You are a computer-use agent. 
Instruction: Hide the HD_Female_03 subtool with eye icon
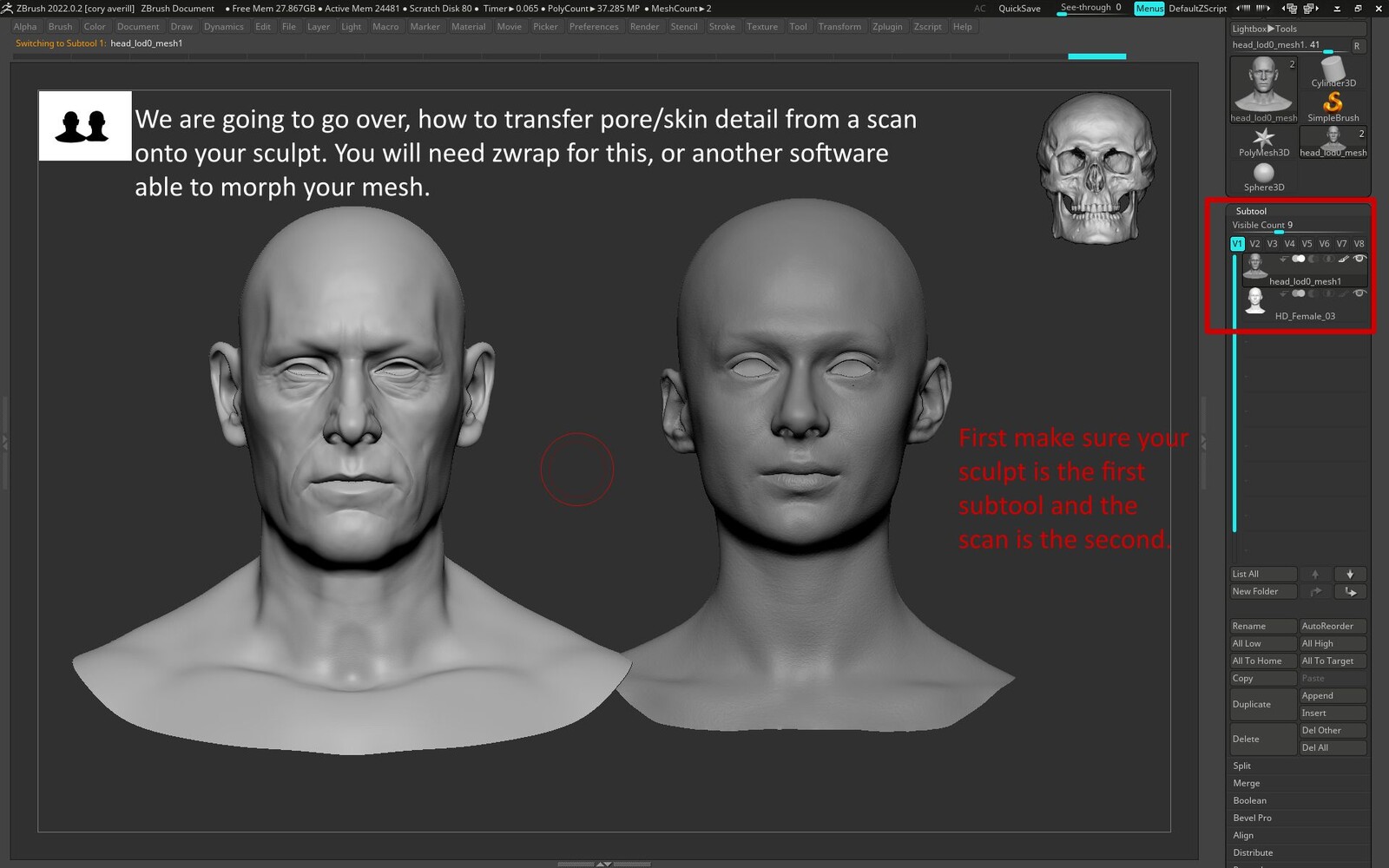1359,293
